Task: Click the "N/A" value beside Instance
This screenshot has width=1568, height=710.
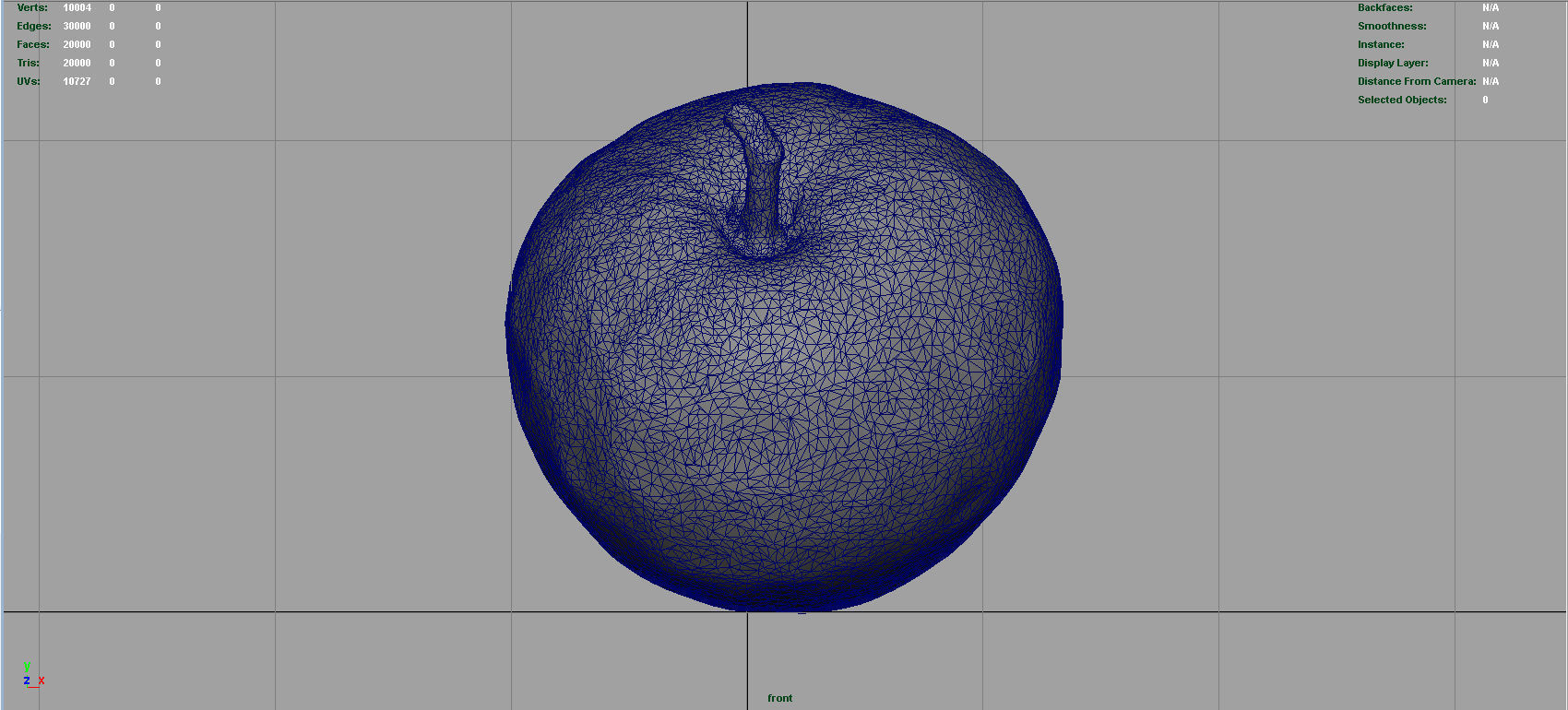Action: pyautogui.click(x=1491, y=44)
